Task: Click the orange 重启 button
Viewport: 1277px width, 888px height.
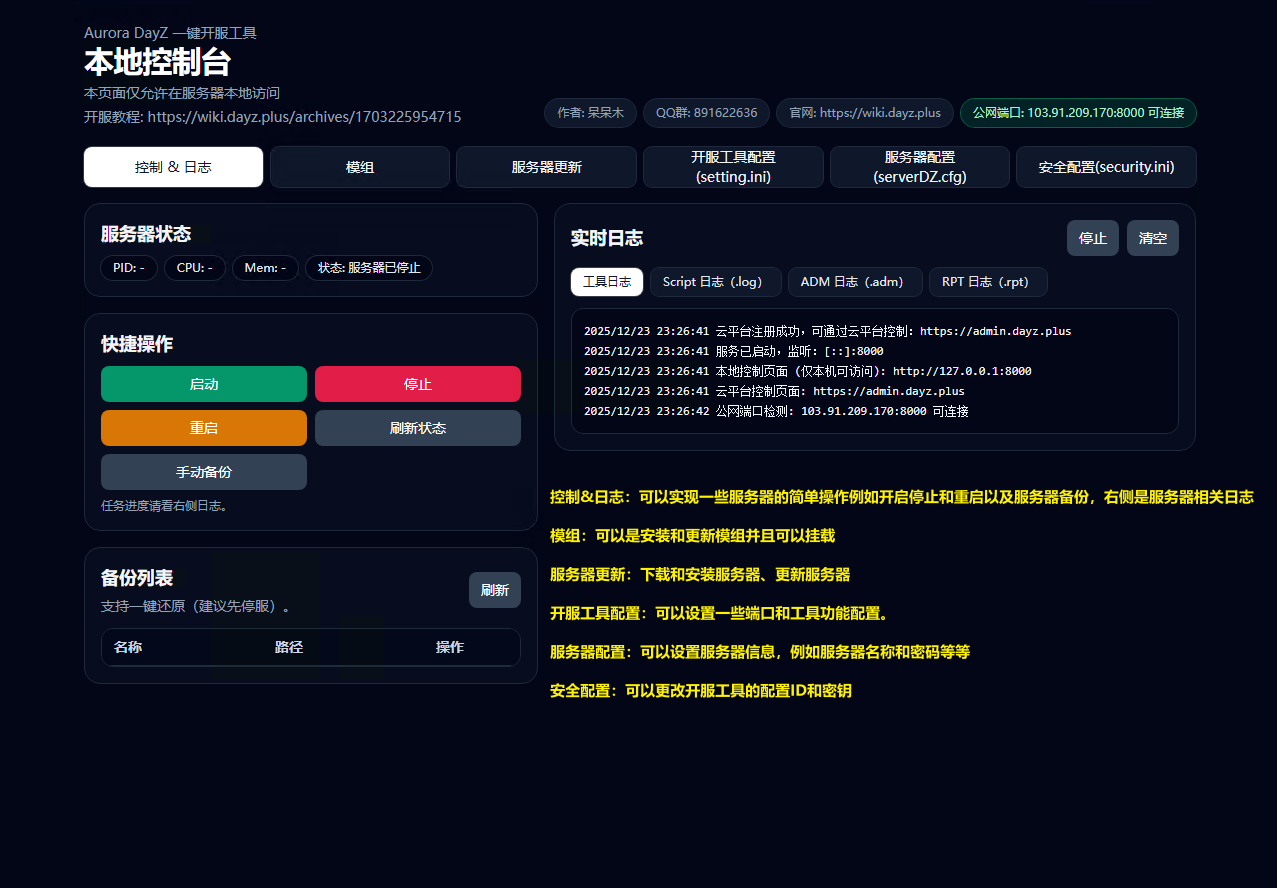Action: point(204,428)
